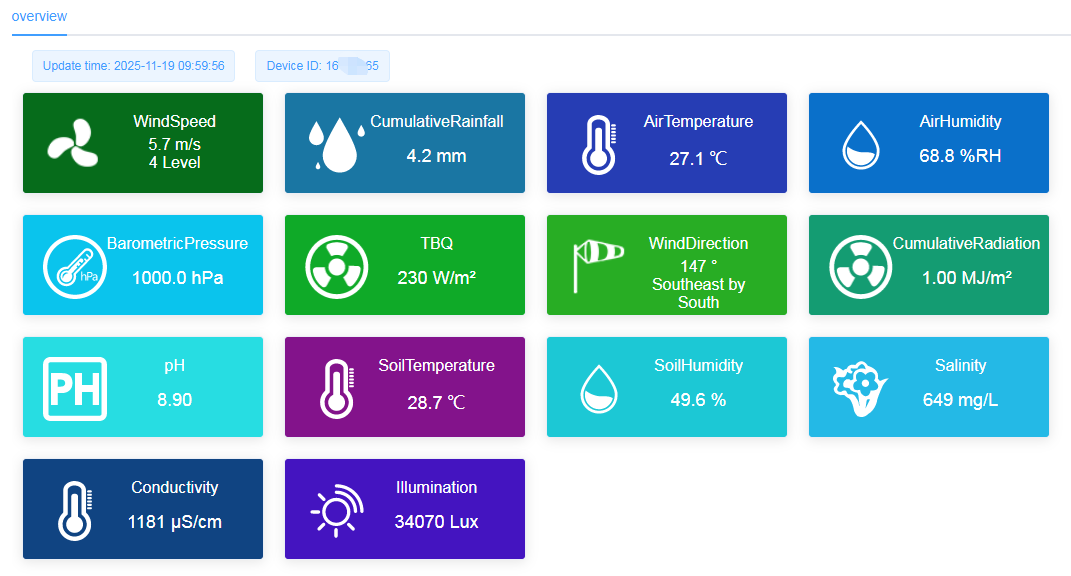
Task: Select the Device ID label chip
Action: [x=322, y=65]
